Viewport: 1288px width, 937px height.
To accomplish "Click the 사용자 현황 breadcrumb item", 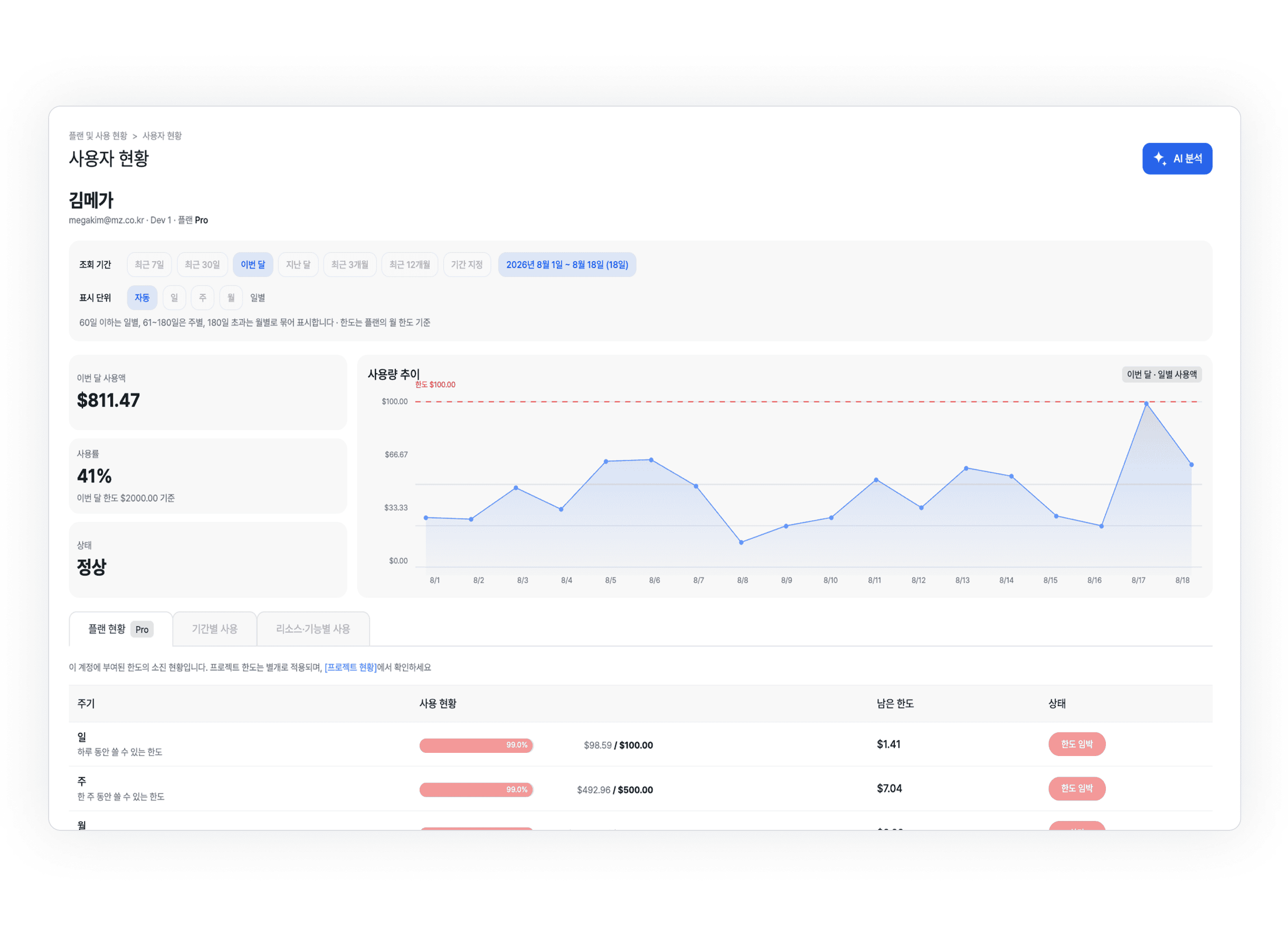I will [x=162, y=136].
